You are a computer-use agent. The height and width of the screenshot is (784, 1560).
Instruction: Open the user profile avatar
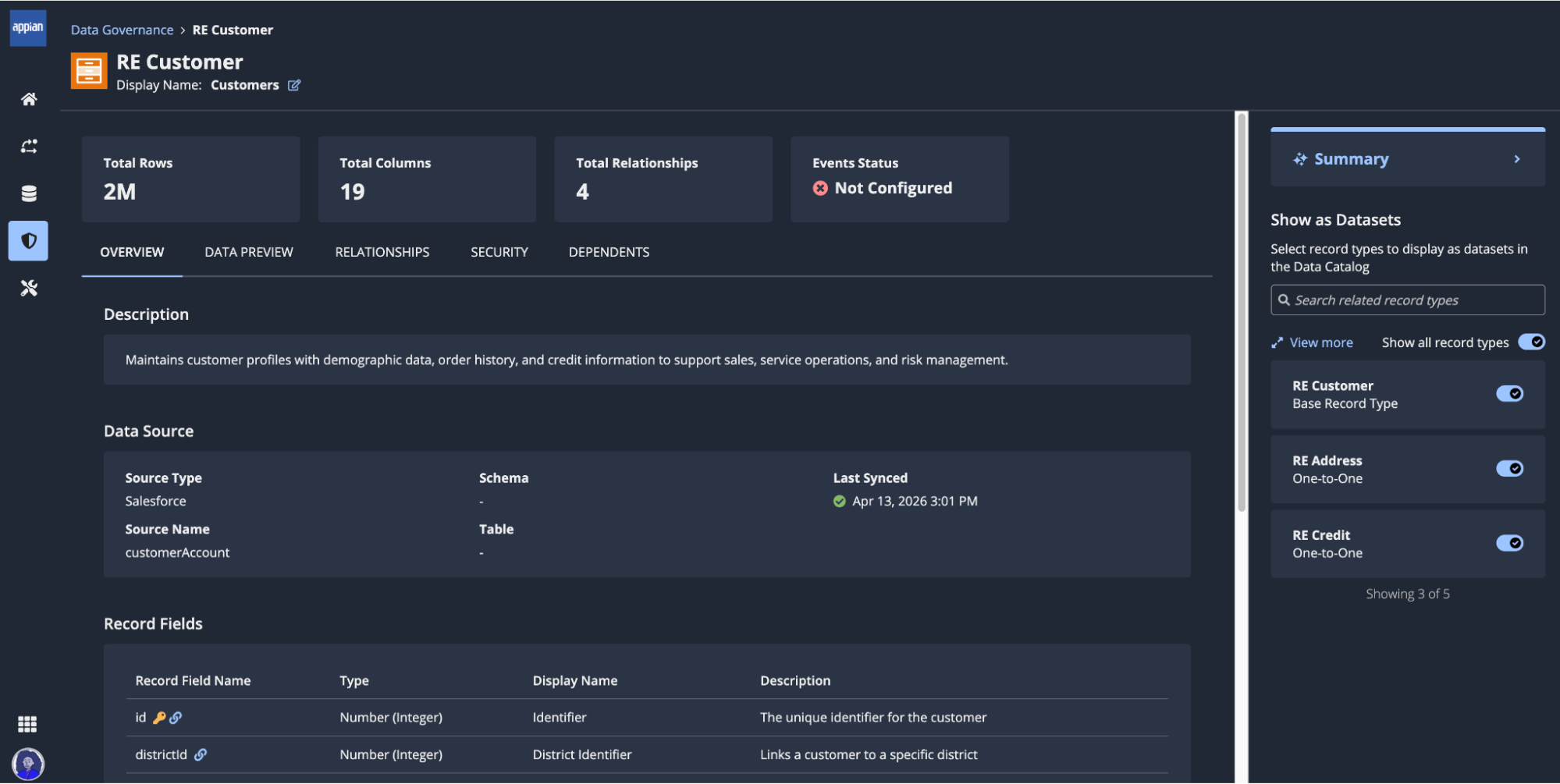(28, 764)
